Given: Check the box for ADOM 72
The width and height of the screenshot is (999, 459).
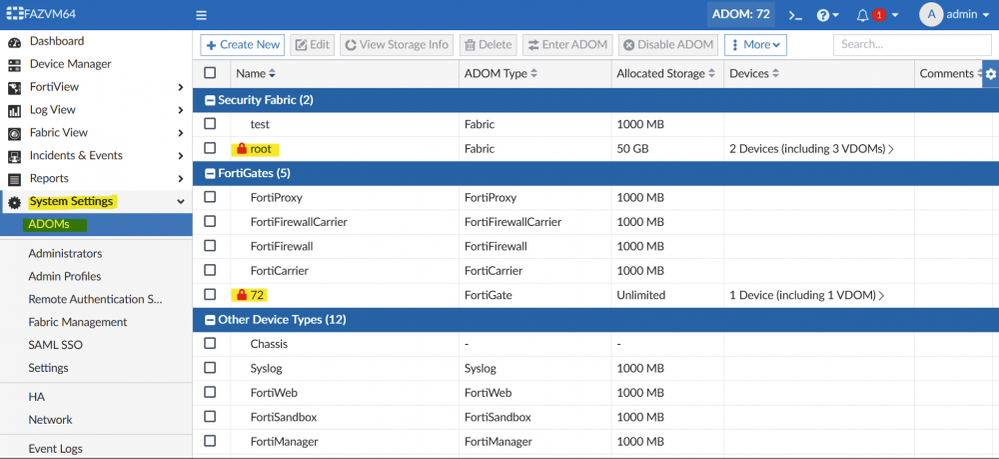Looking at the screenshot, I should point(210,294).
